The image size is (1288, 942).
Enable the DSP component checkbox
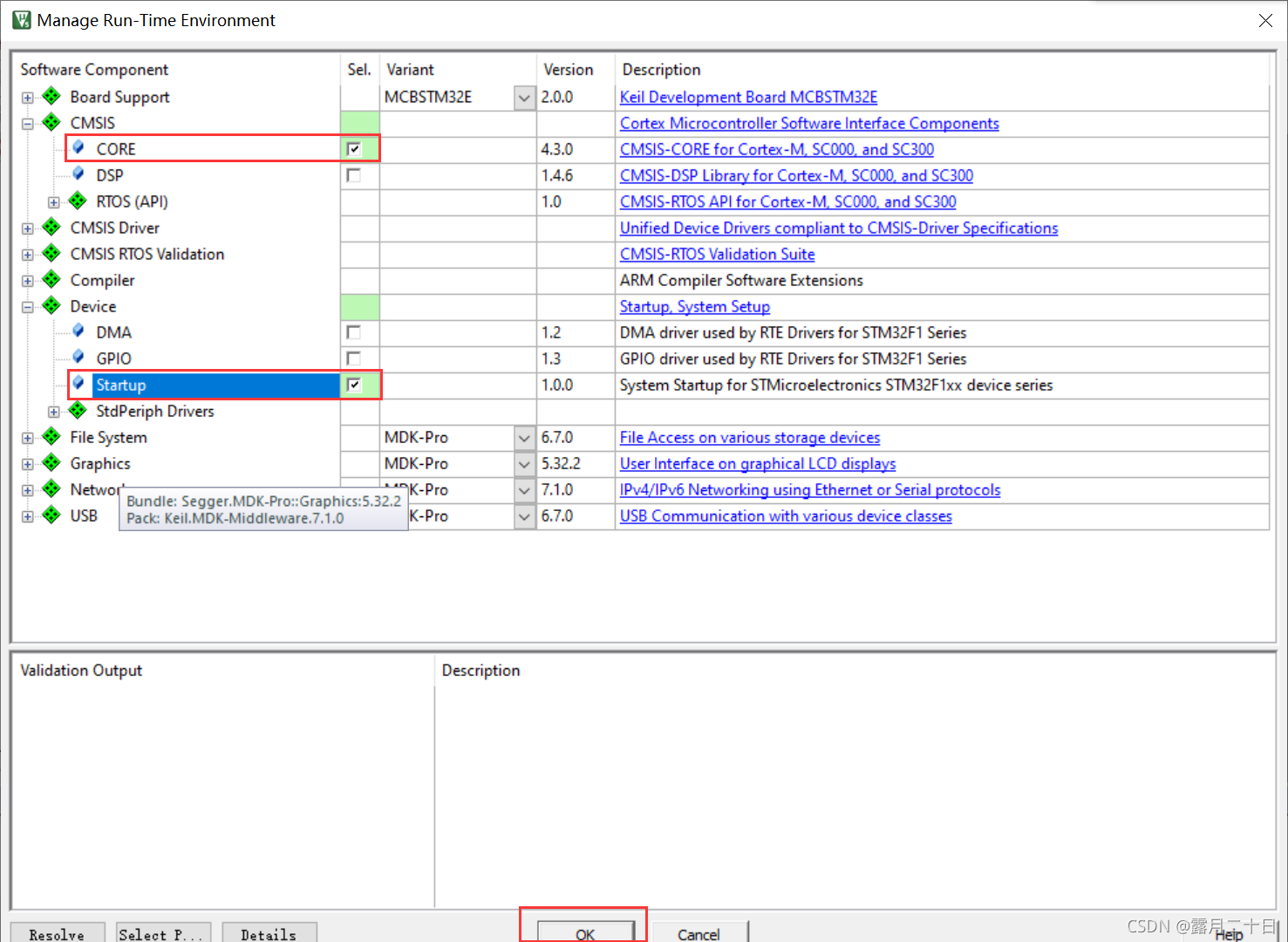tap(353, 175)
